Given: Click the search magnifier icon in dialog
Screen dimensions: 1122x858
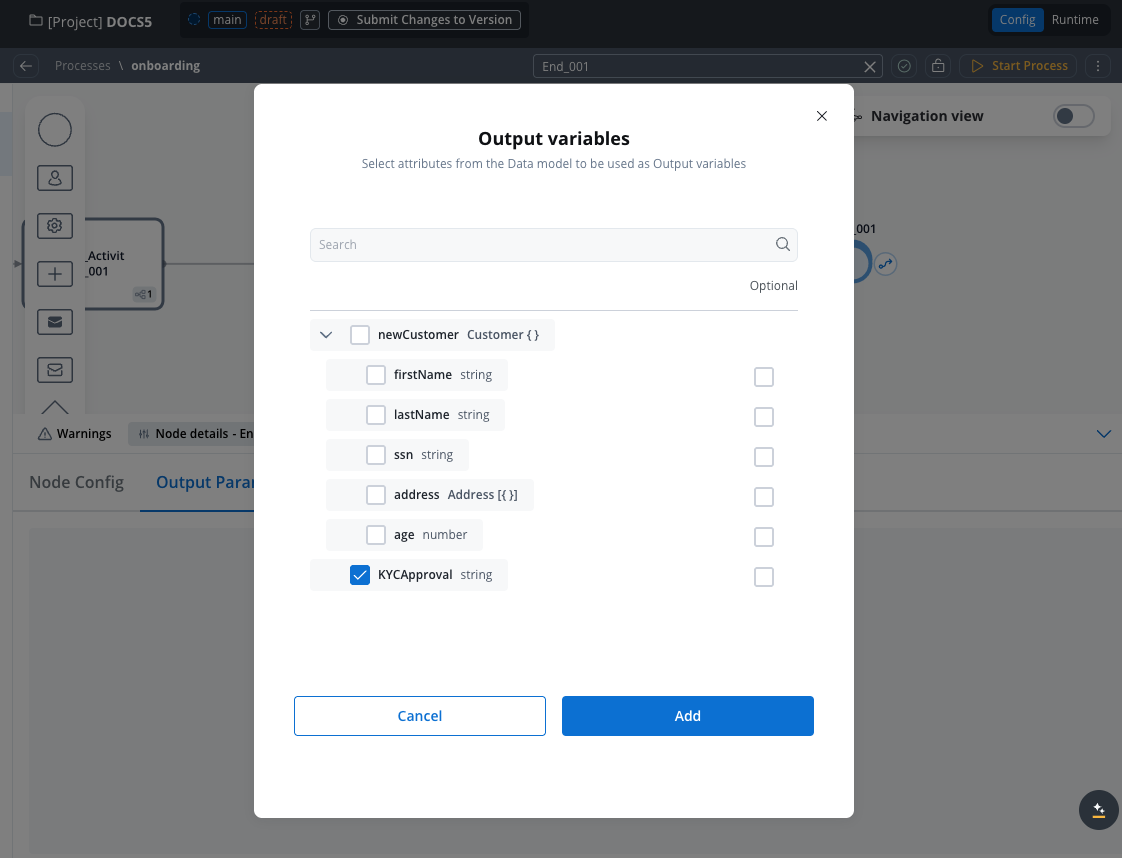Looking at the screenshot, I should [x=783, y=245].
